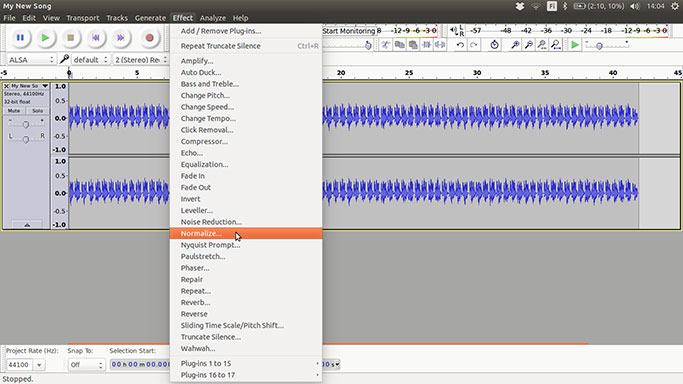Click the Stop transport button
Viewport: 683px width, 384px height.
tap(70, 38)
